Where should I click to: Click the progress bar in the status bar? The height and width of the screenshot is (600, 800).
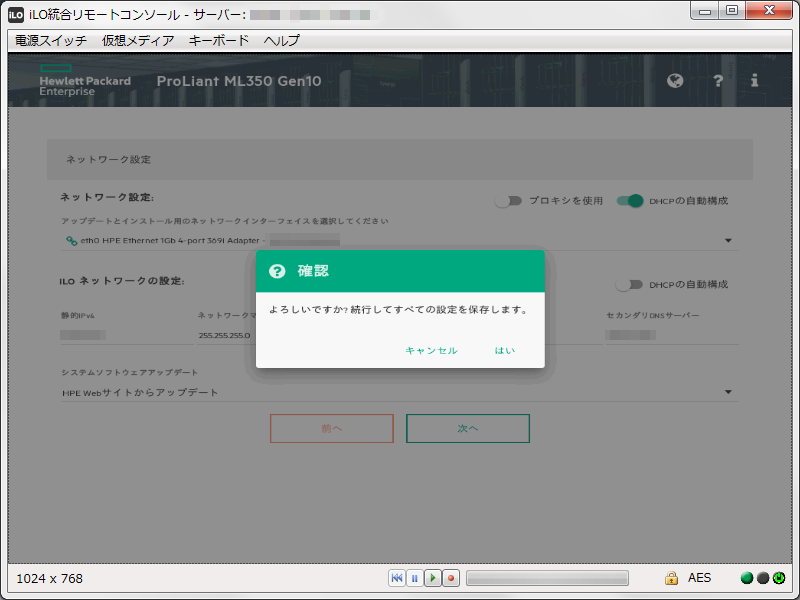tap(547, 577)
